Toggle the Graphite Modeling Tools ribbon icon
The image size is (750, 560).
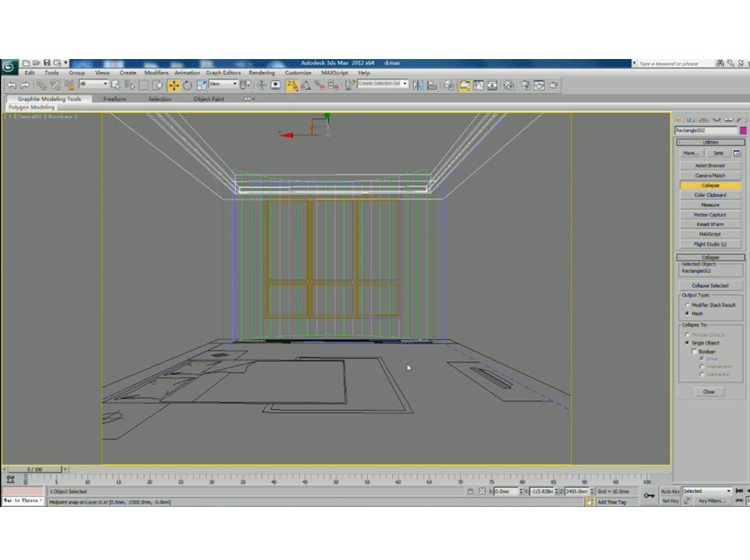pos(464,85)
